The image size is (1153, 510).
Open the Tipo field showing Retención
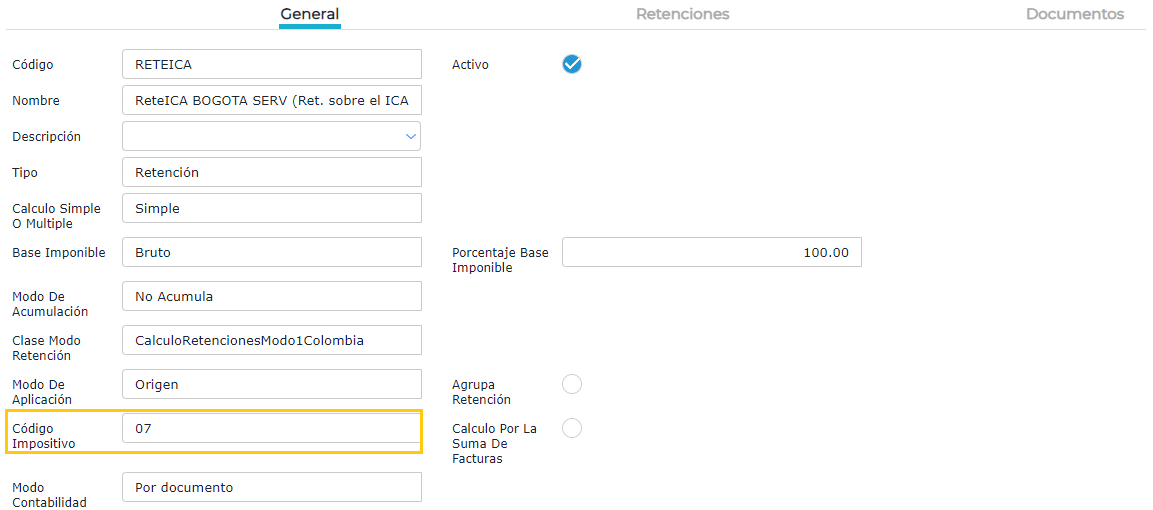(x=271, y=172)
